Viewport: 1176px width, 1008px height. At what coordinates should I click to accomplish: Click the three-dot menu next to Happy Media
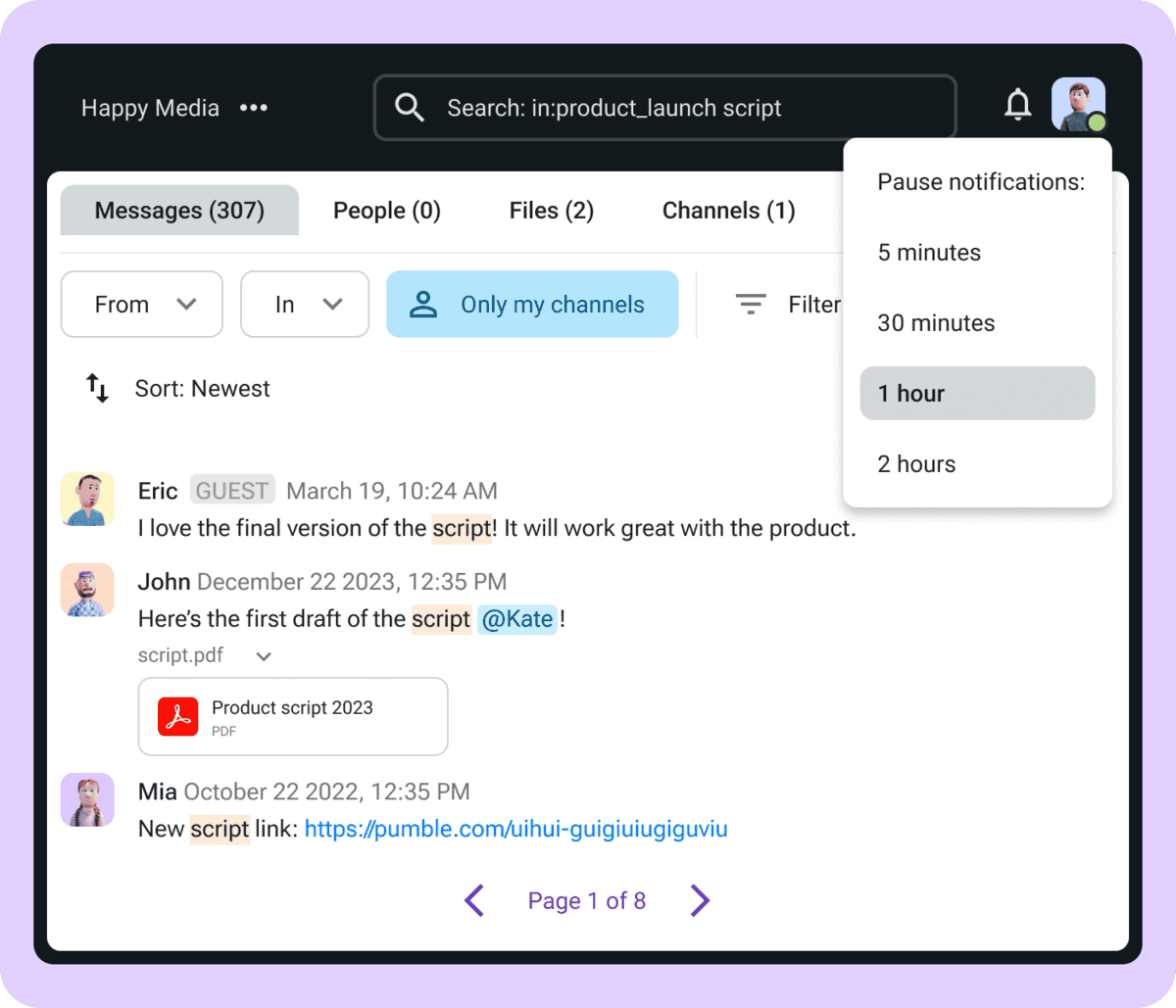coord(253,108)
